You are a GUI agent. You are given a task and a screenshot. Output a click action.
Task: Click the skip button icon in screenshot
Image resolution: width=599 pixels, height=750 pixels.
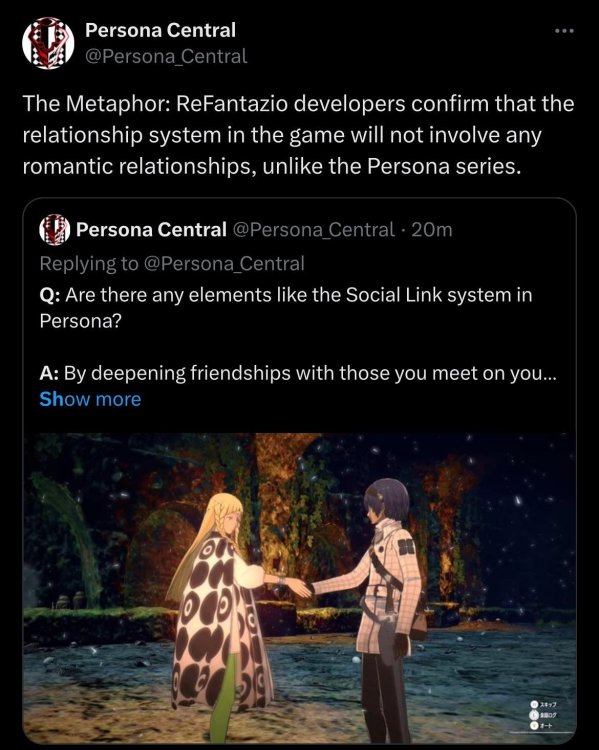pos(534,704)
